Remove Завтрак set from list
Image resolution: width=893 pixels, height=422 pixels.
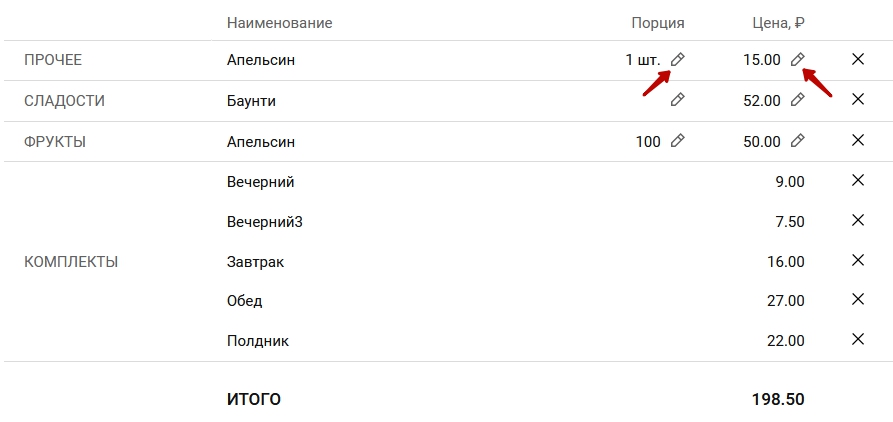click(858, 260)
